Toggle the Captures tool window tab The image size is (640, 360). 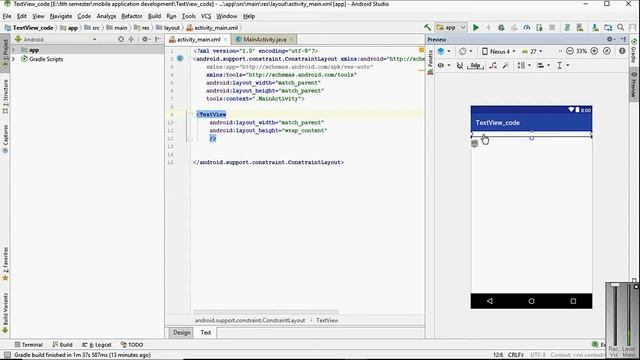[x=5, y=139]
